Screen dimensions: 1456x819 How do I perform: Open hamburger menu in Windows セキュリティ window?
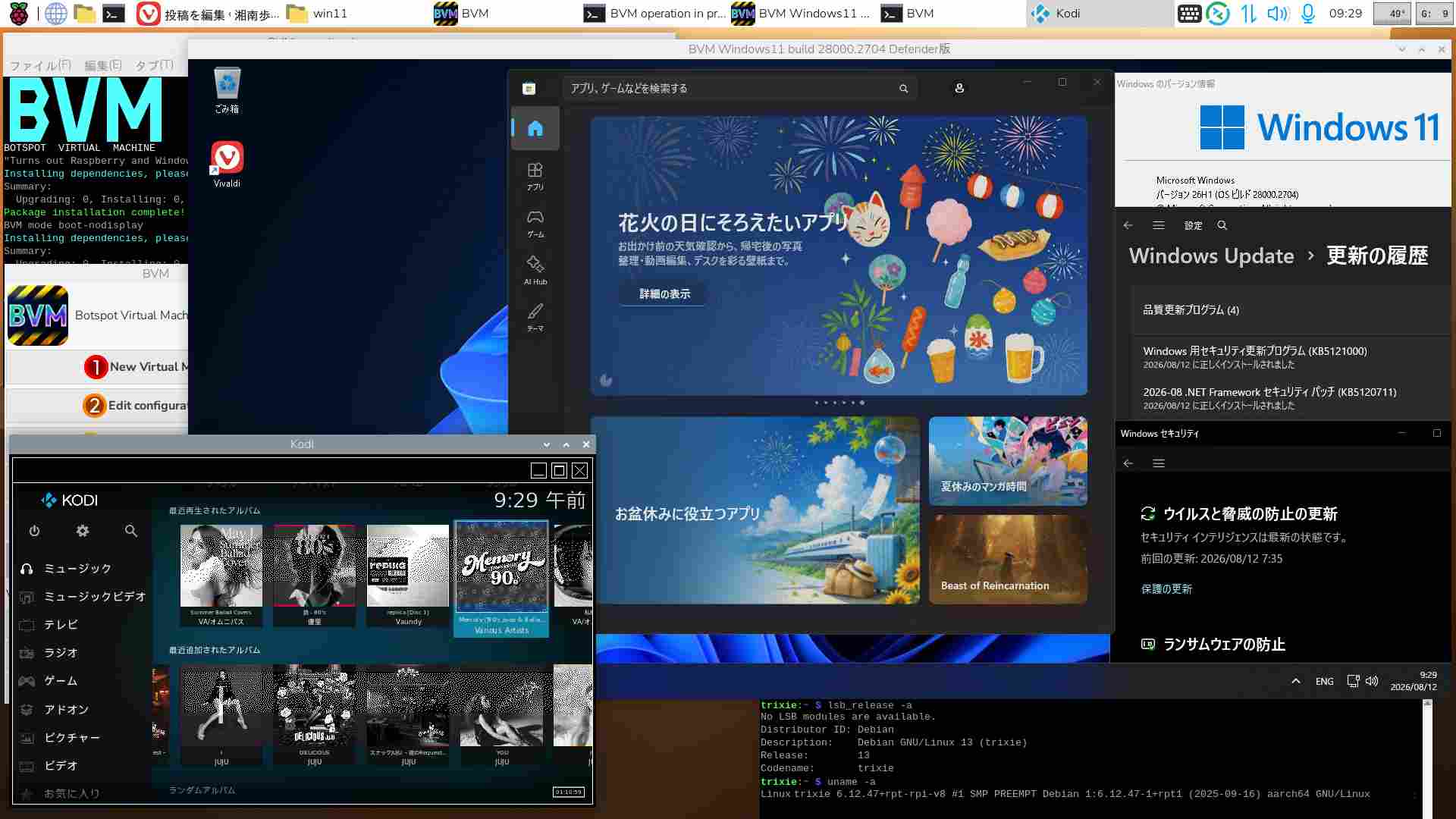(x=1159, y=463)
